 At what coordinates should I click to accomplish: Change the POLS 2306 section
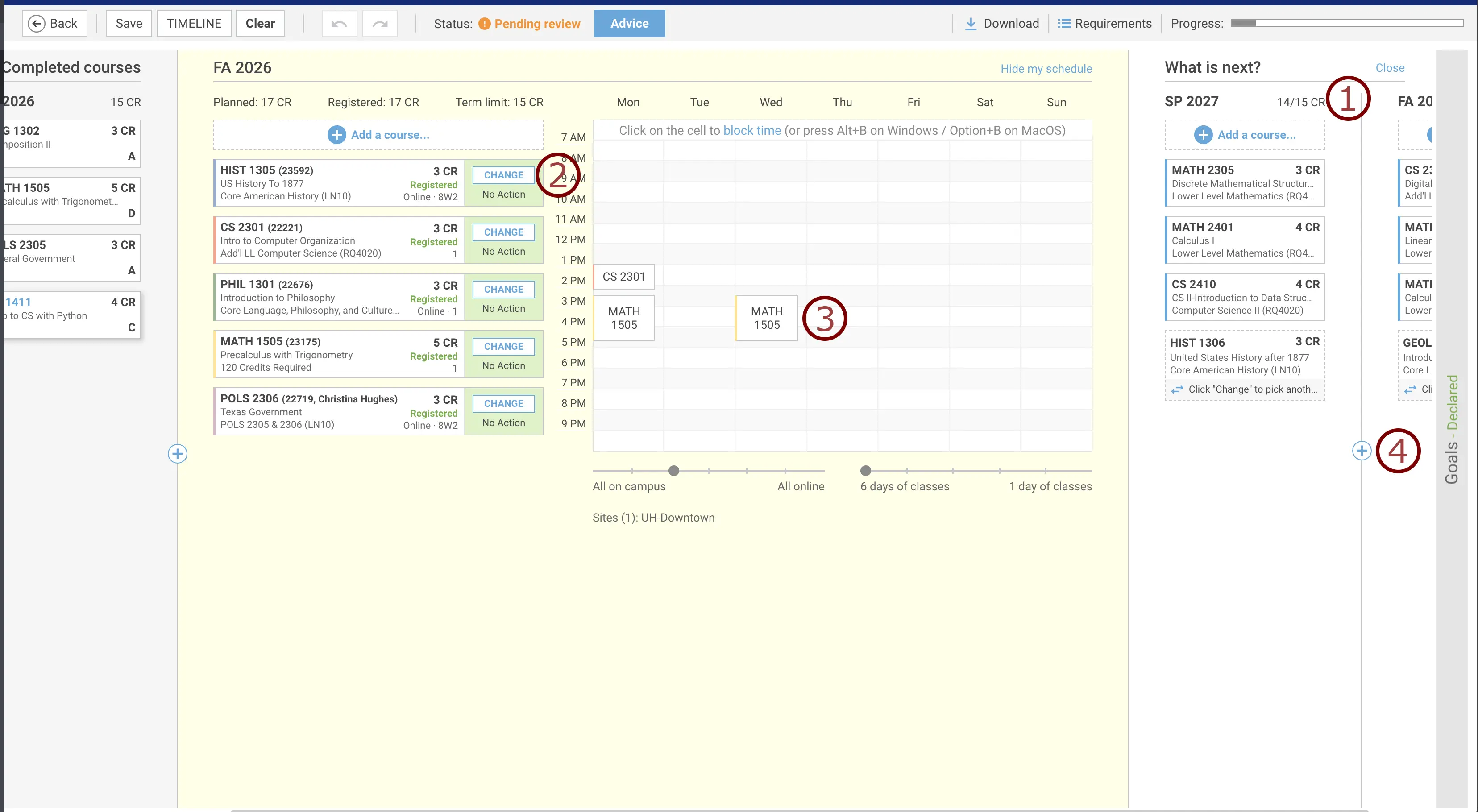[504, 403]
